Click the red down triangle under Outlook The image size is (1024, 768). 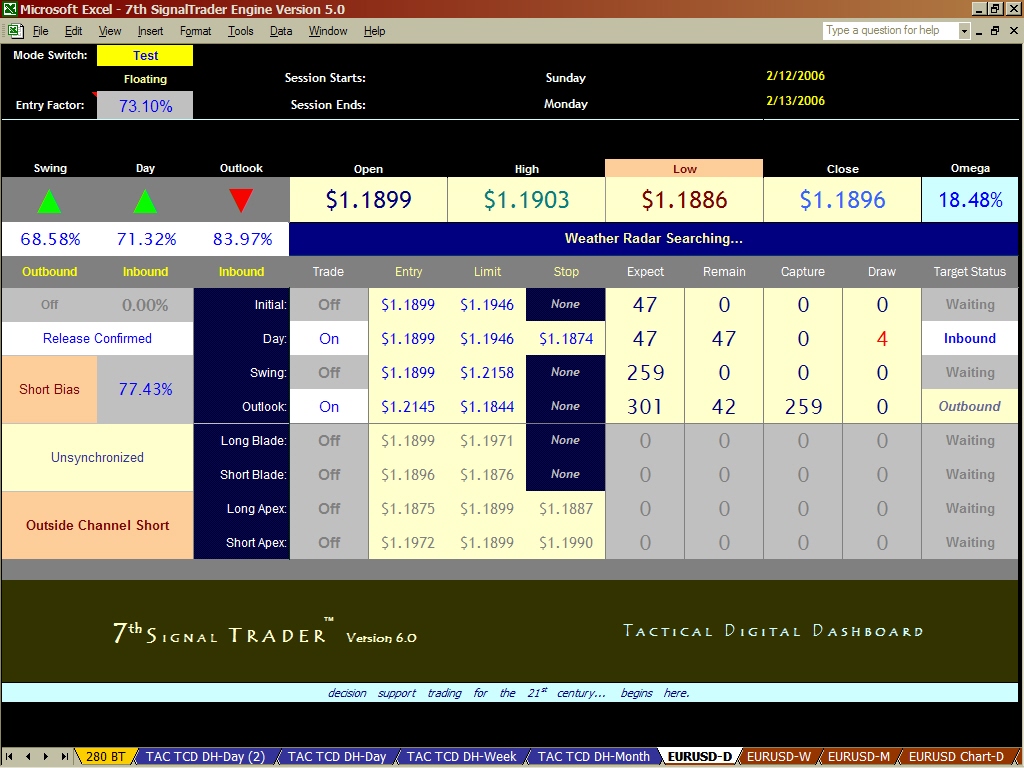[x=241, y=200]
